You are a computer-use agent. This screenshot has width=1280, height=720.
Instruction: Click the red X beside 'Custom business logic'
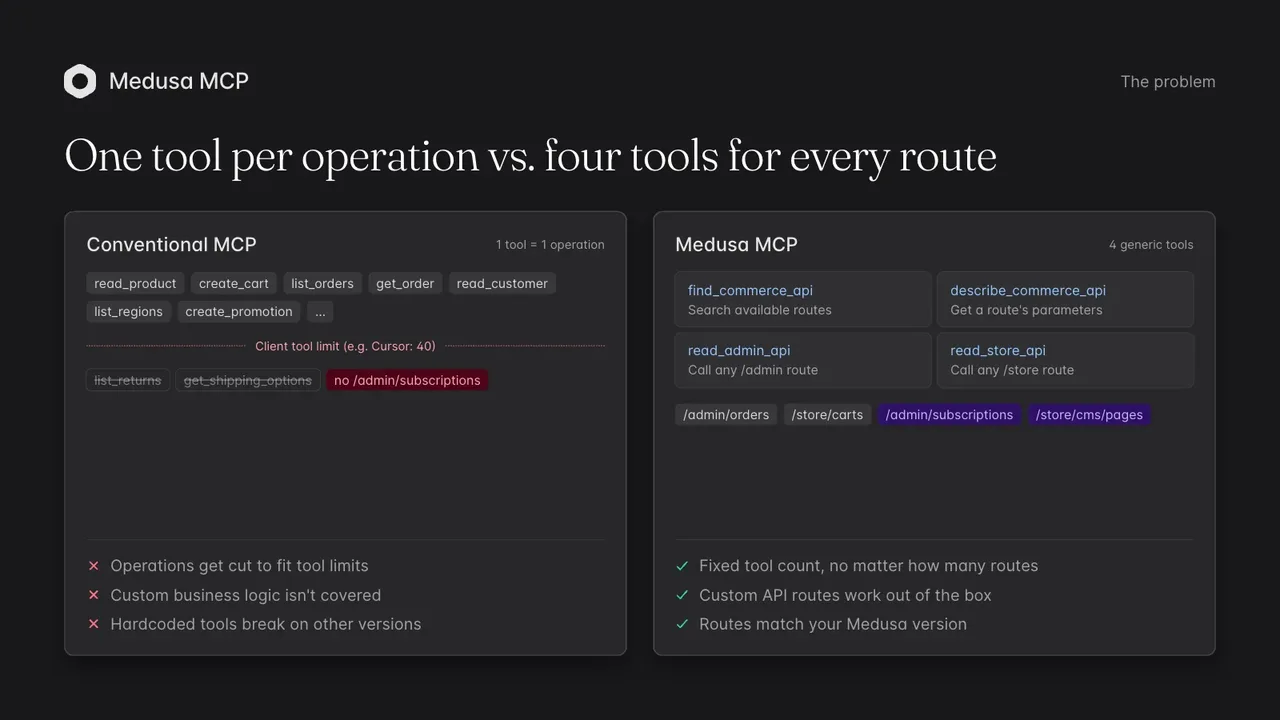pyautogui.click(x=94, y=595)
